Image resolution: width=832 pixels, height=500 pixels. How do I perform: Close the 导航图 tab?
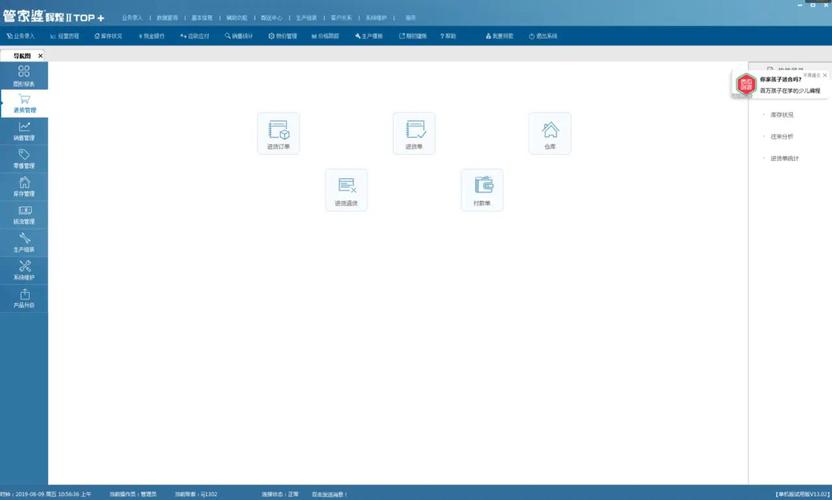[40, 56]
